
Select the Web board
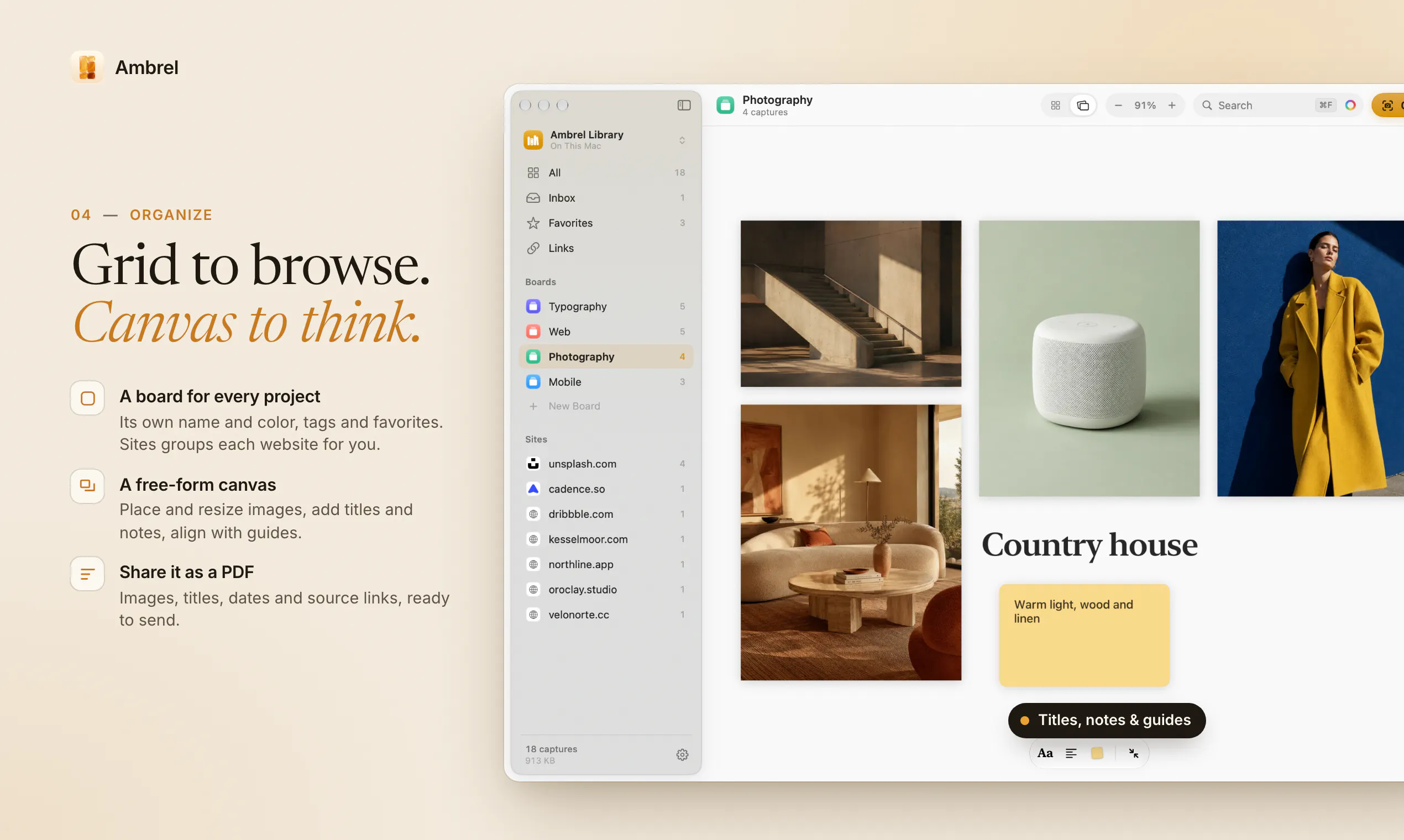(605, 332)
